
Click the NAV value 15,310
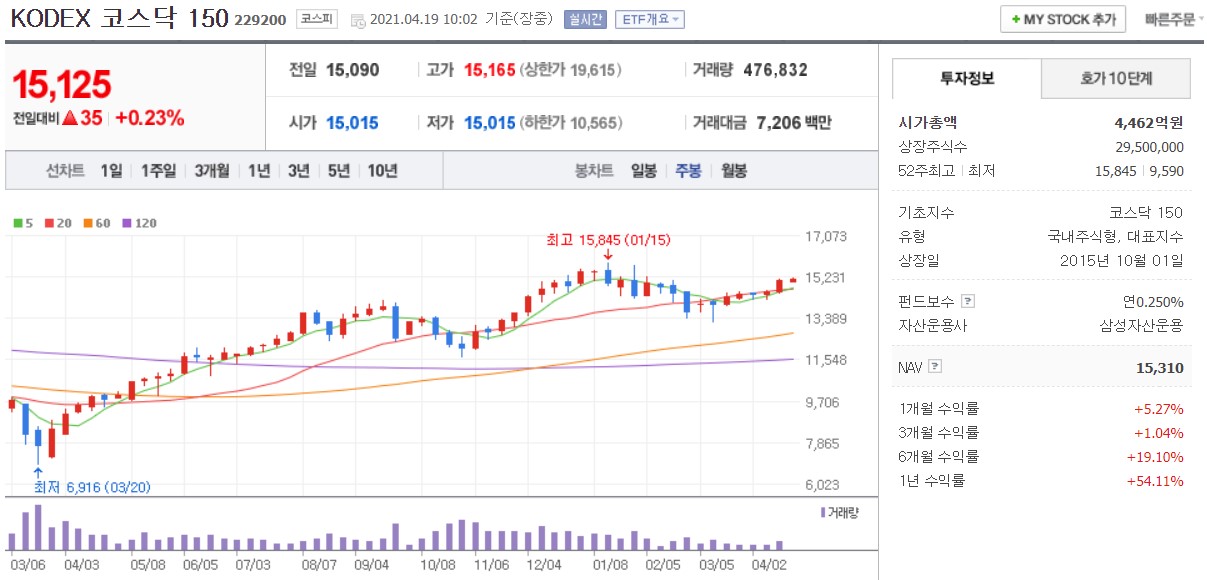pos(1160,368)
